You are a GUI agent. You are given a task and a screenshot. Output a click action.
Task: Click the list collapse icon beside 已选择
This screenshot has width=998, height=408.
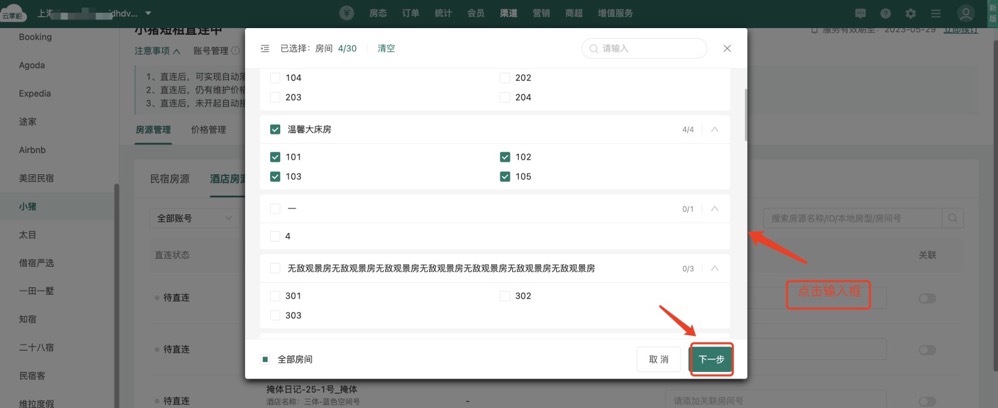265,48
